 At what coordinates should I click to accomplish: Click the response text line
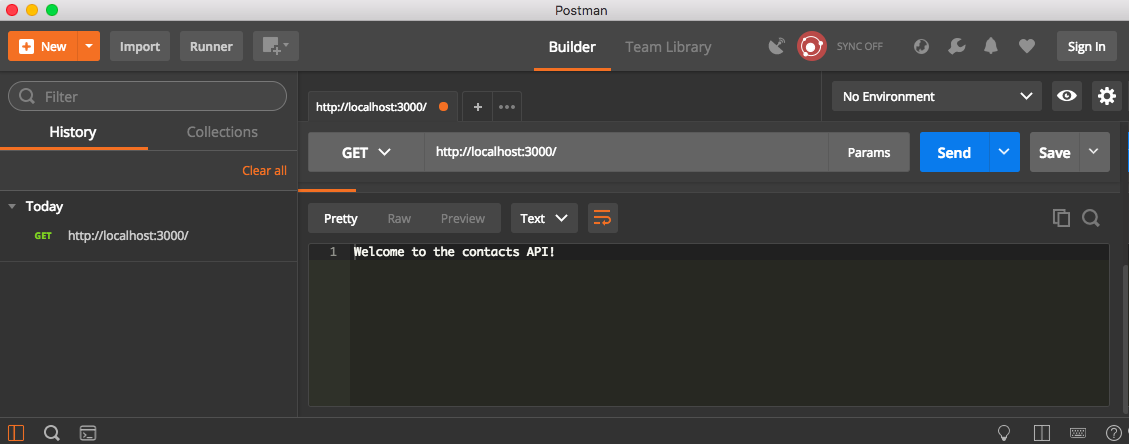click(454, 253)
